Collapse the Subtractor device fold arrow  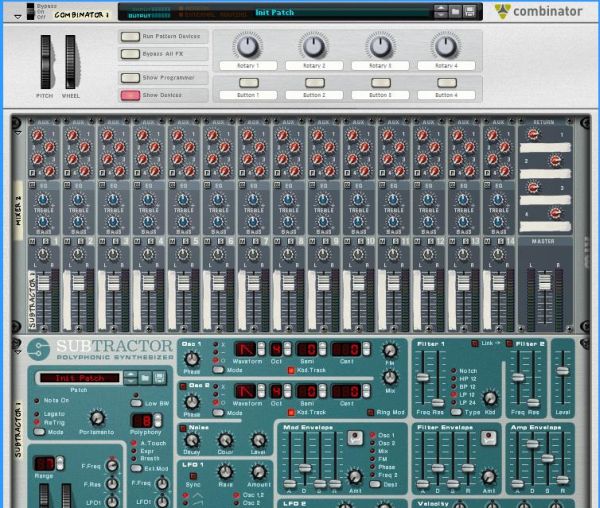(18, 351)
